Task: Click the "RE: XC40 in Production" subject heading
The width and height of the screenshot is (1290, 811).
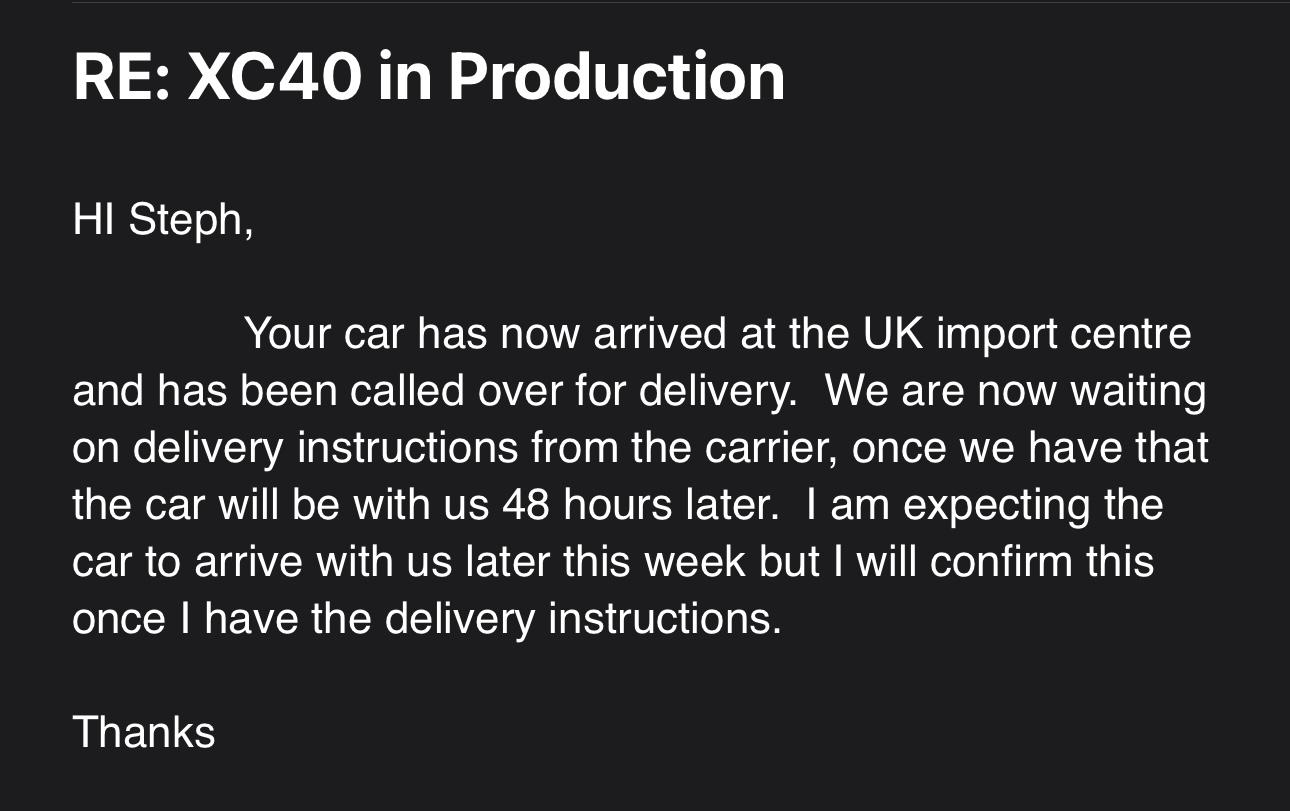Action: tap(428, 76)
